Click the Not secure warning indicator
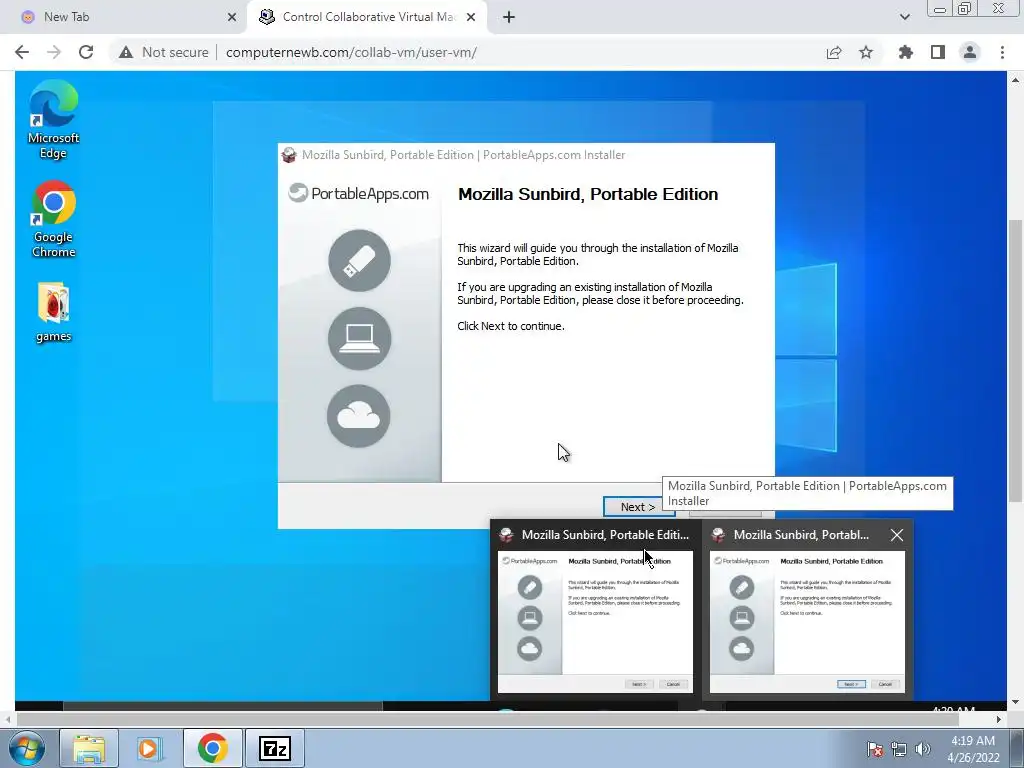The width and height of the screenshot is (1024, 768). tap(163, 52)
